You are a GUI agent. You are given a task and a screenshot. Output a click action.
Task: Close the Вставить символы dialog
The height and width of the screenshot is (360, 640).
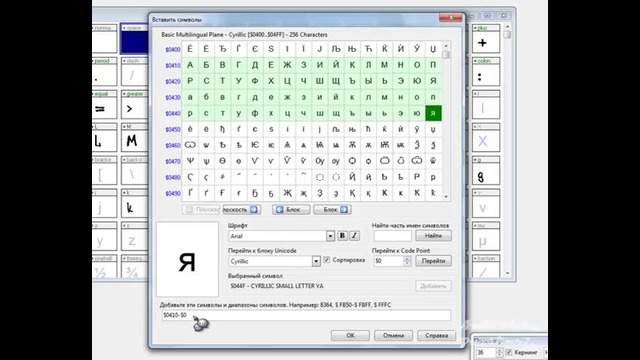(x=451, y=18)
